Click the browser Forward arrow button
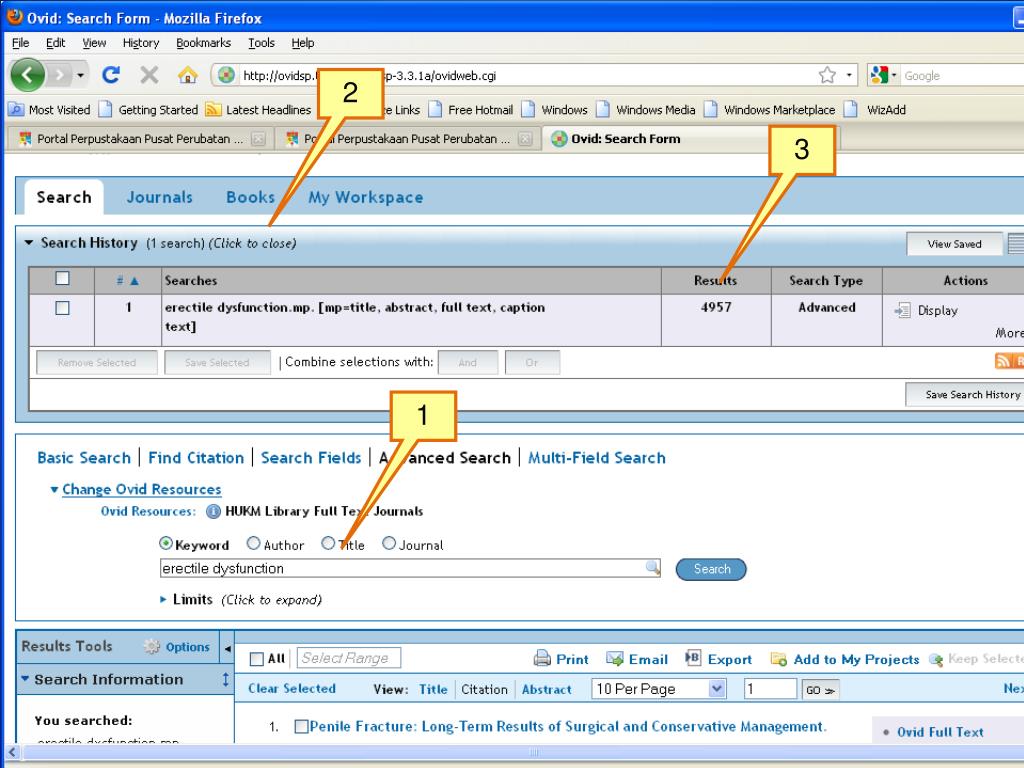The width and height of the screenshot is (1024, 768). 59,75
